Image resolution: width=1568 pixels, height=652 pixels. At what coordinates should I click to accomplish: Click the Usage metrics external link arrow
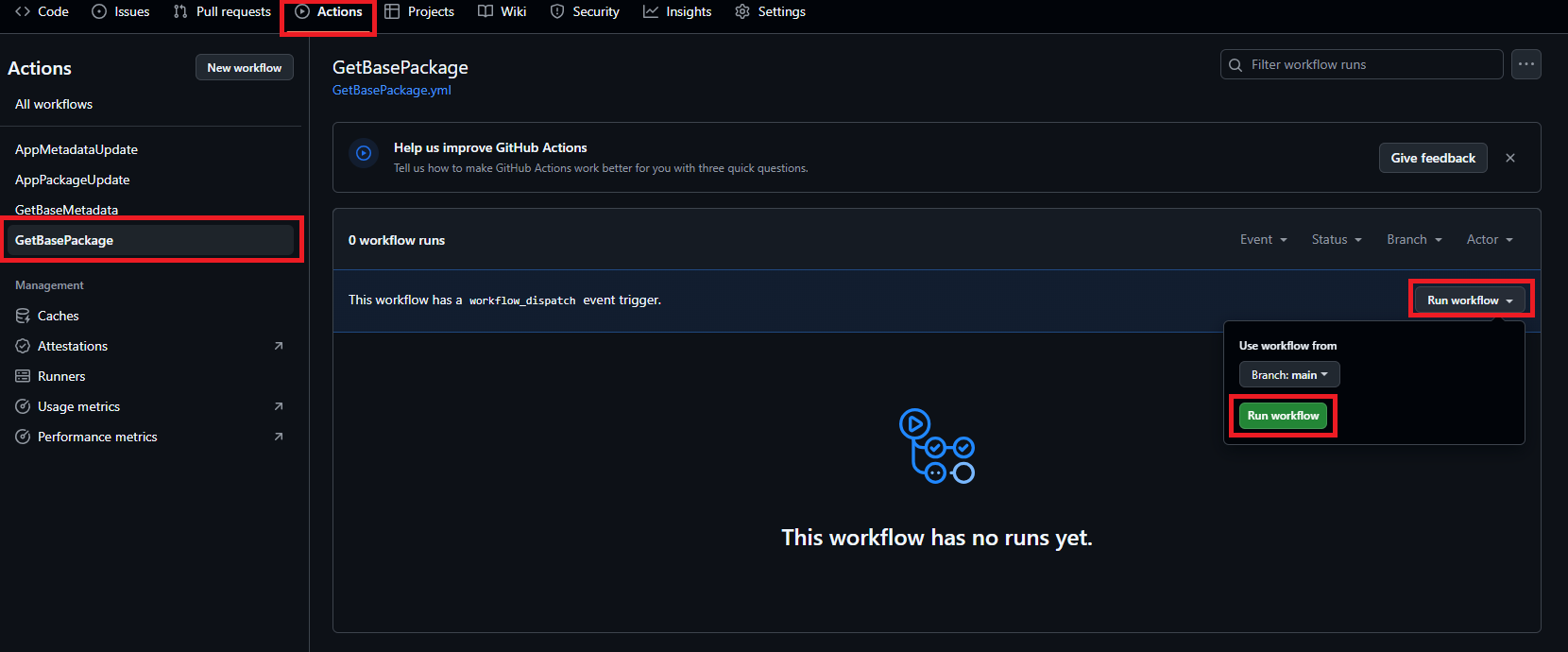(279, 406)
